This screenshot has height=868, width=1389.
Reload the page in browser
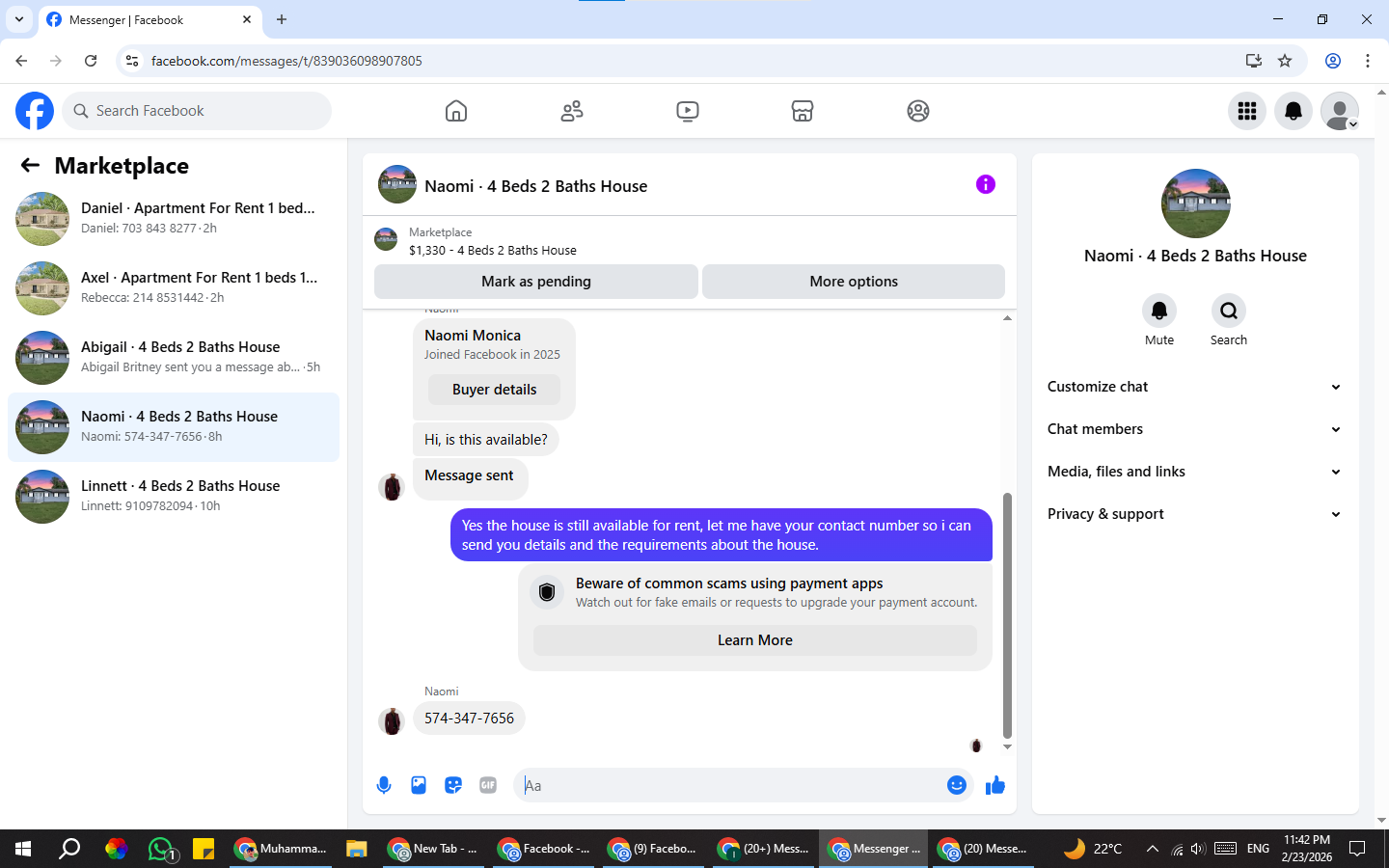click(91, 61)
